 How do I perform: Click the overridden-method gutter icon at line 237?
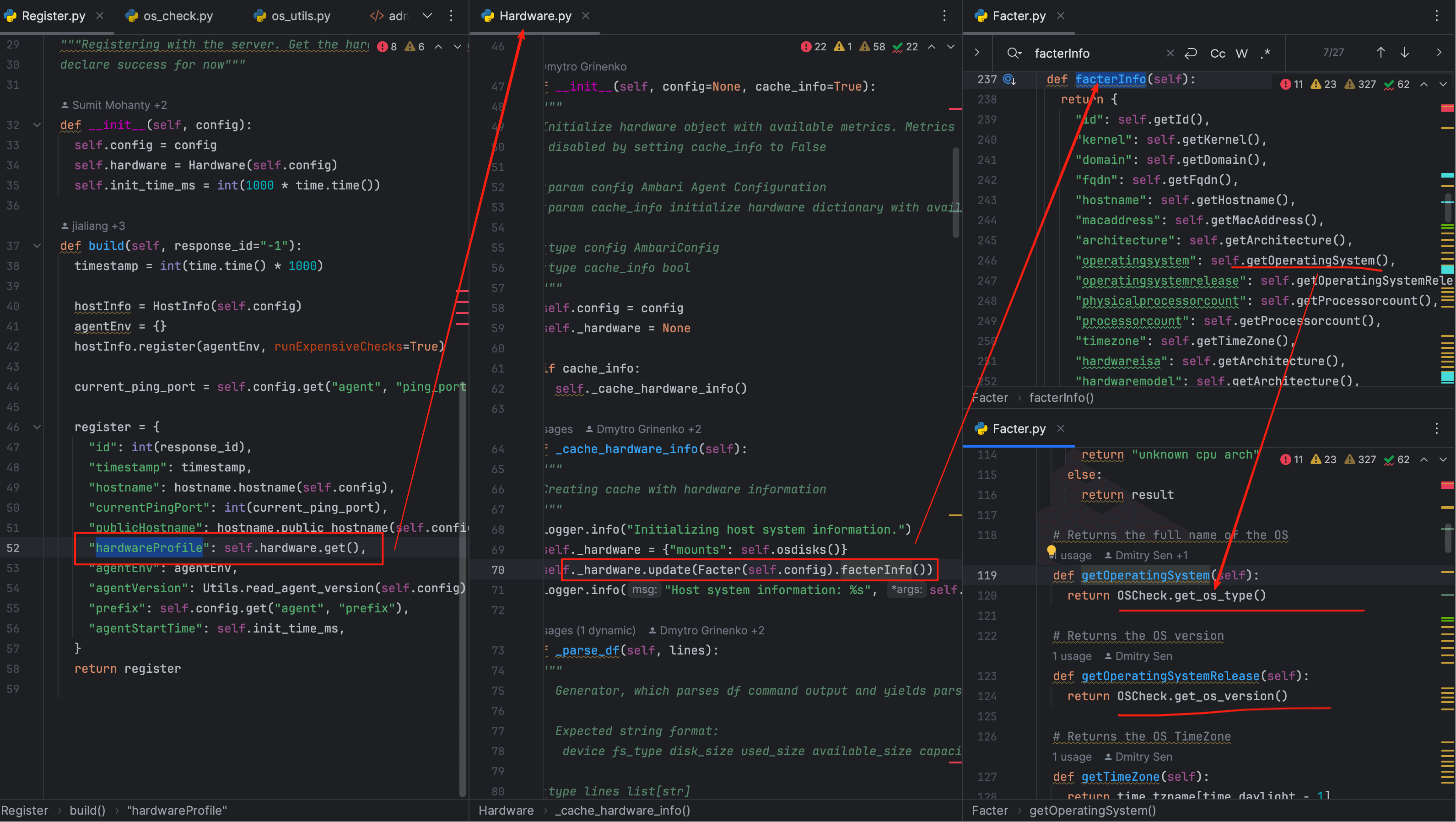point(1009,79)
